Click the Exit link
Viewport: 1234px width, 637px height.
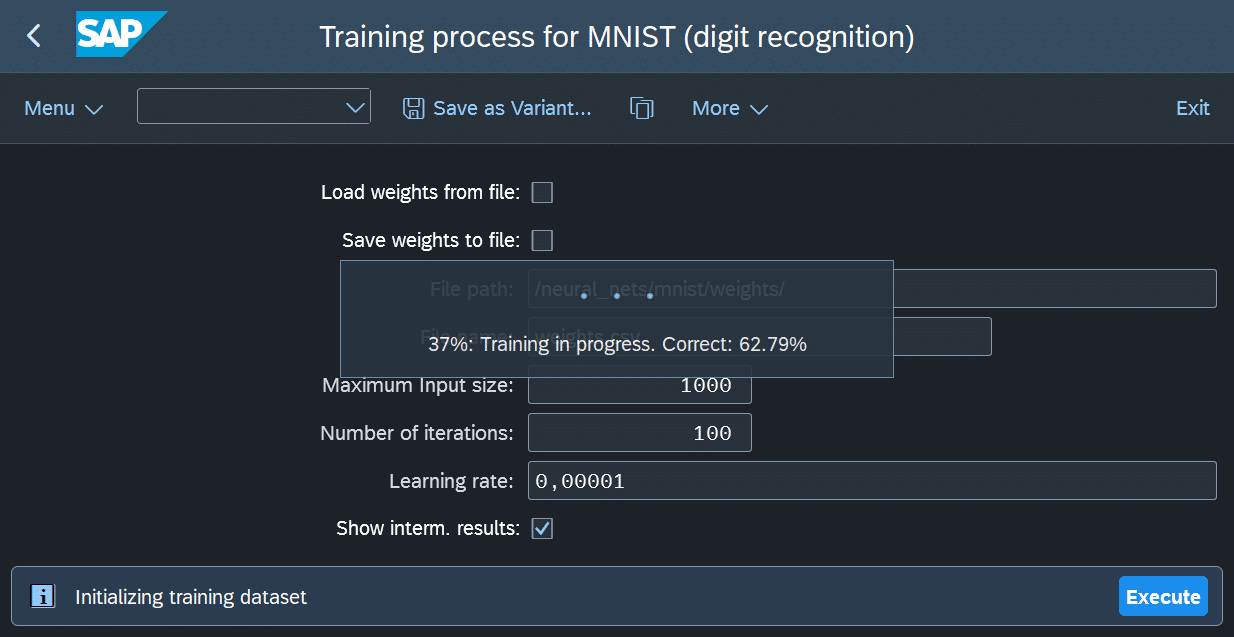coord(1192,107)
